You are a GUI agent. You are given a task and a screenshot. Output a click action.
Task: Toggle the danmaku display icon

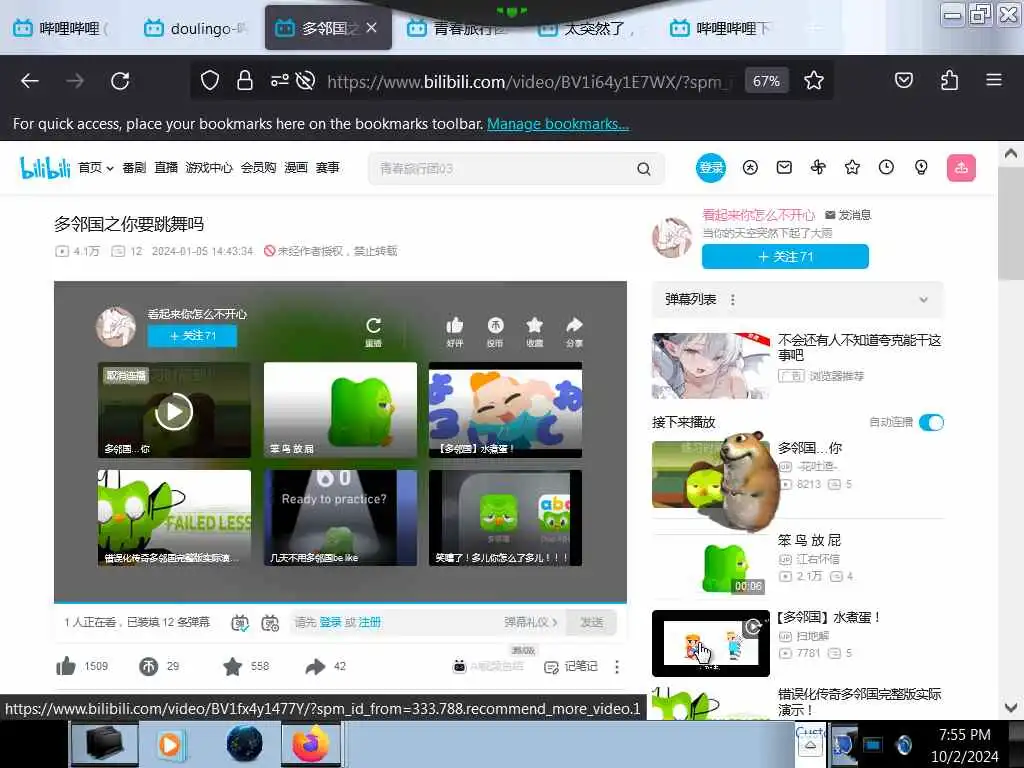coord(240,623)
